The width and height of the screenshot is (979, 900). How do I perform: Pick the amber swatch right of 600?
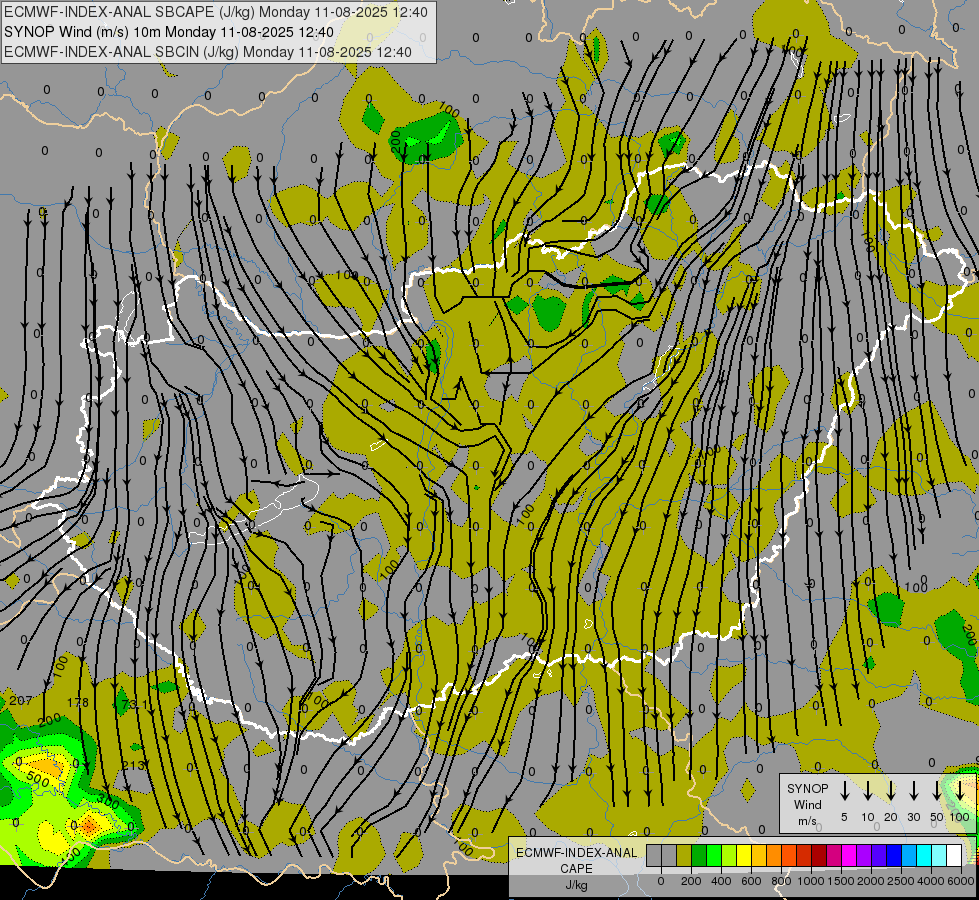pyautogui.click(x=759, y=855)
